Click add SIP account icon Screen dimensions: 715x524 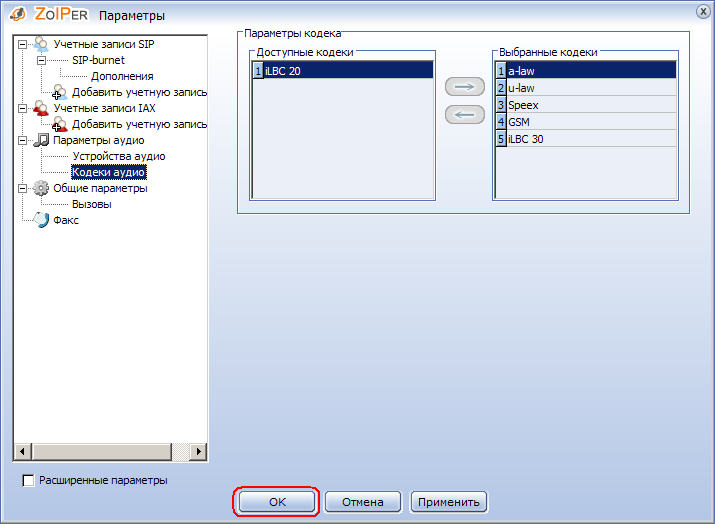click(x=60, y=92)
